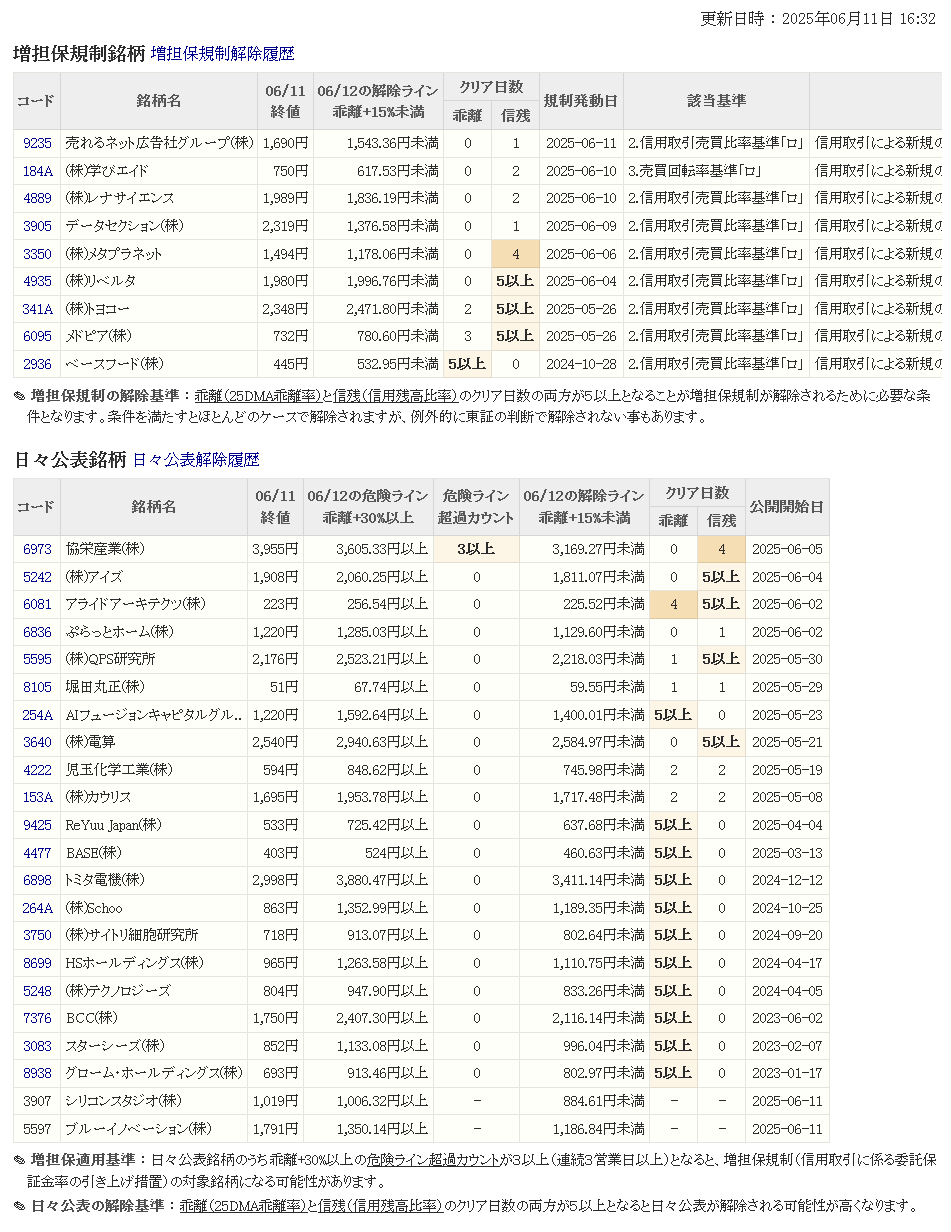Open stock code 5595 link
Image resolution: width=951 pixels, height=1232 pixels.
click(37, 659)
